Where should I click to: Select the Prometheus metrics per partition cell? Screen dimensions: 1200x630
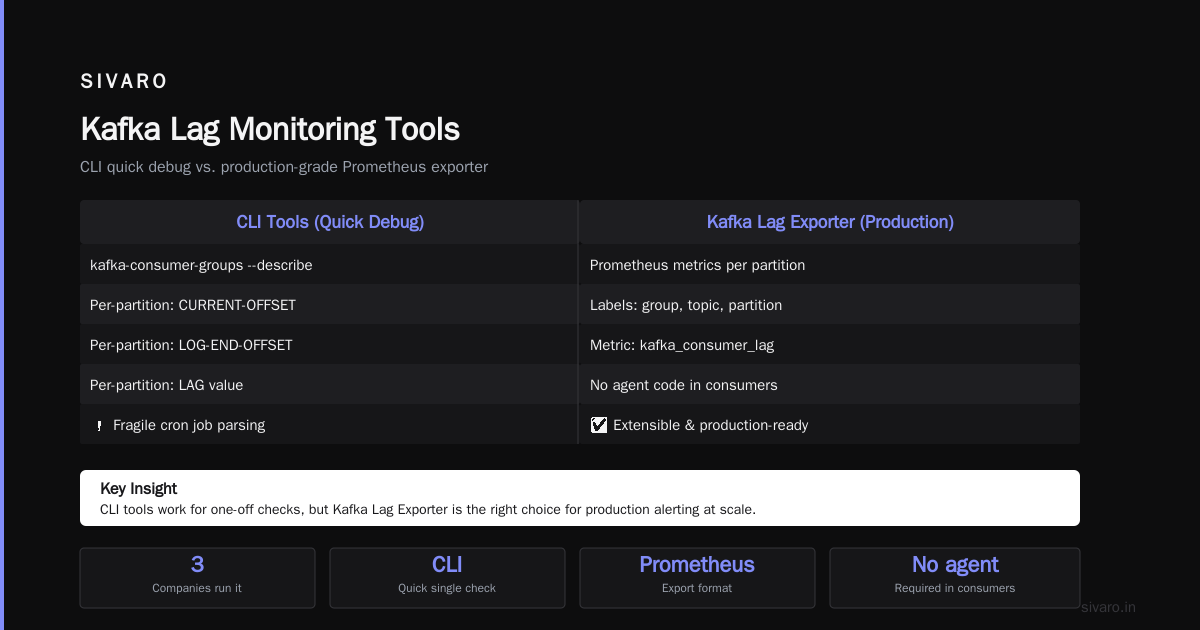(x=830, y=265)
